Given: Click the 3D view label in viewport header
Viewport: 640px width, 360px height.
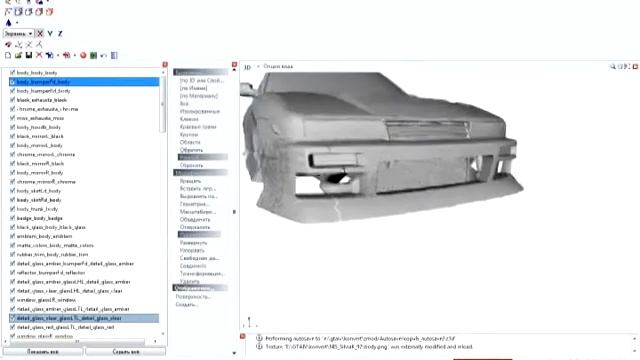Looking at the screenshot, I should [x=247, y=67].
